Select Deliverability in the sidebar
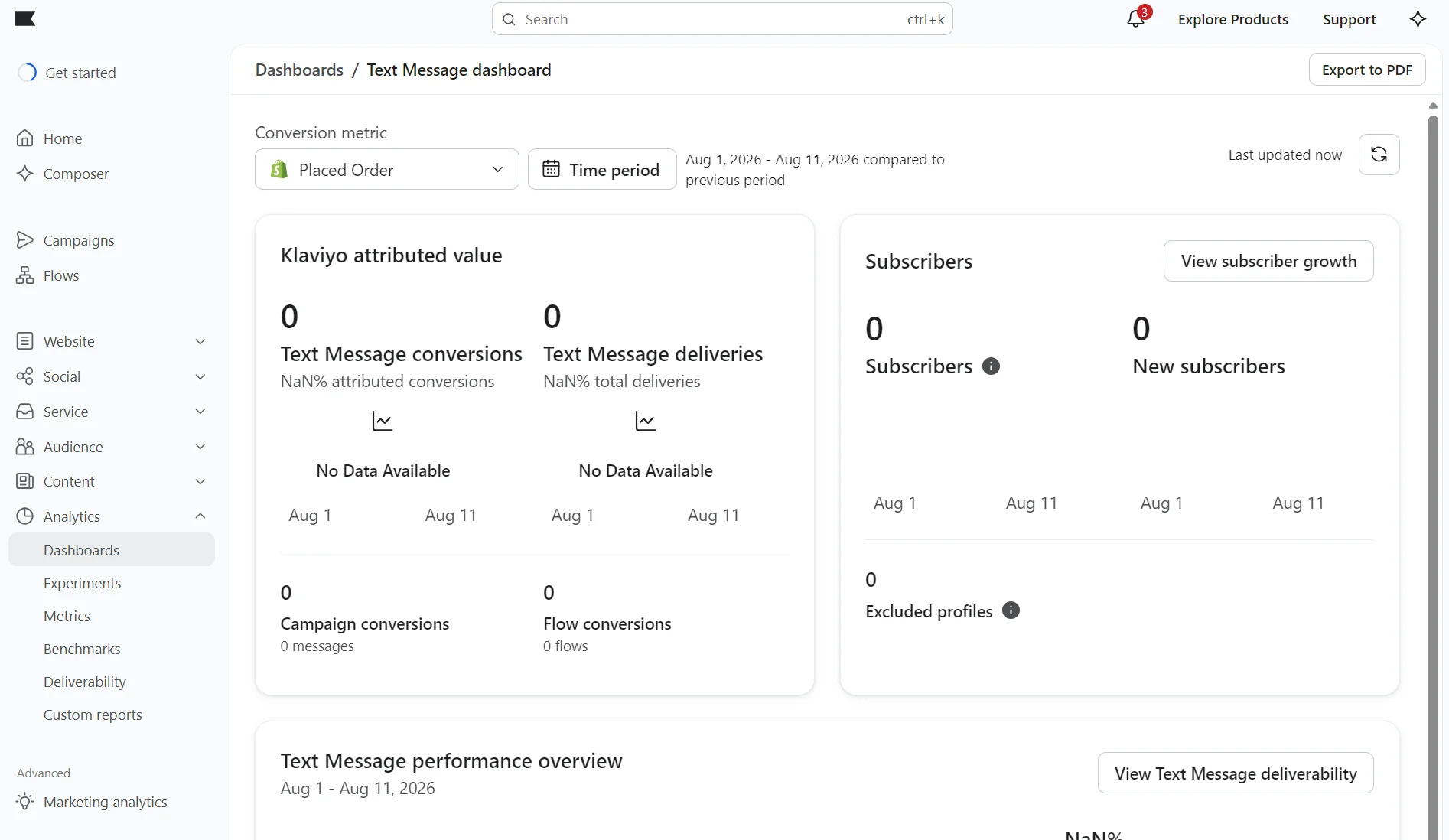Screen dimensions: 1449x840 (85, 682)
